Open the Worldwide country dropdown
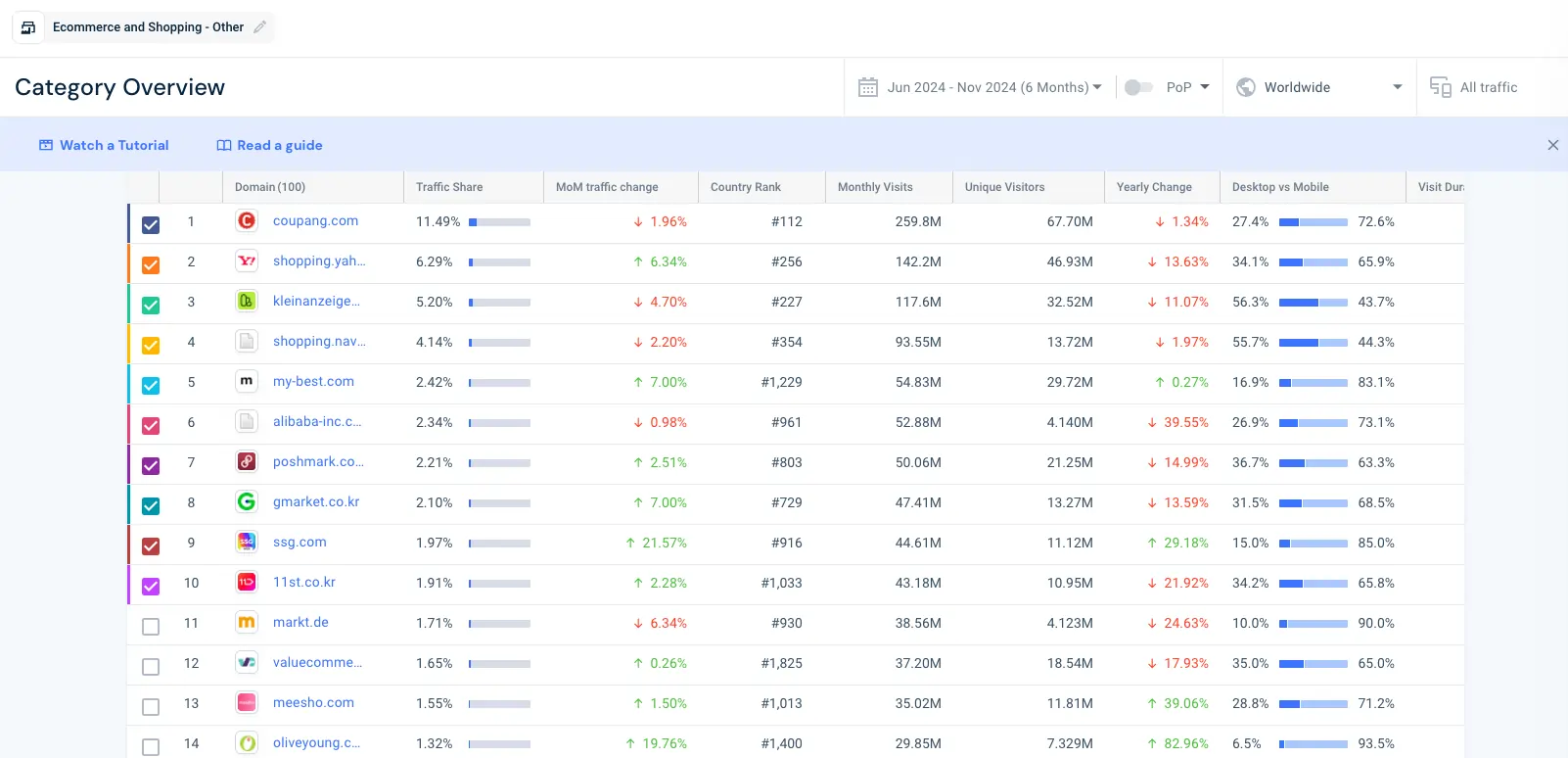This screenshot has width=1568, height=758. (x=1319, y=87)
